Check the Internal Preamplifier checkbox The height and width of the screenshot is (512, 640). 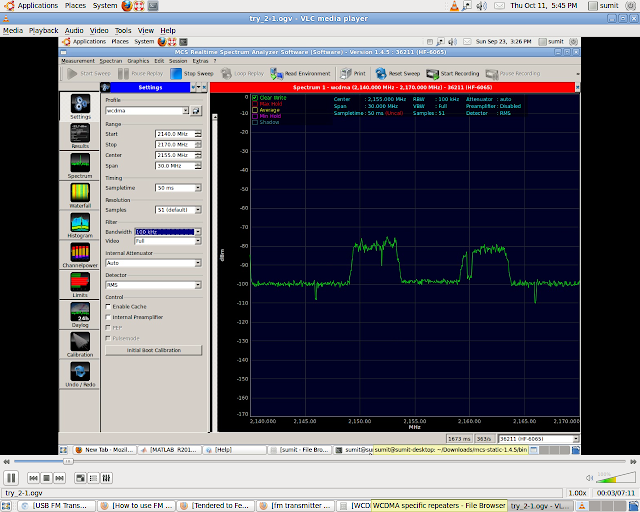108,317
